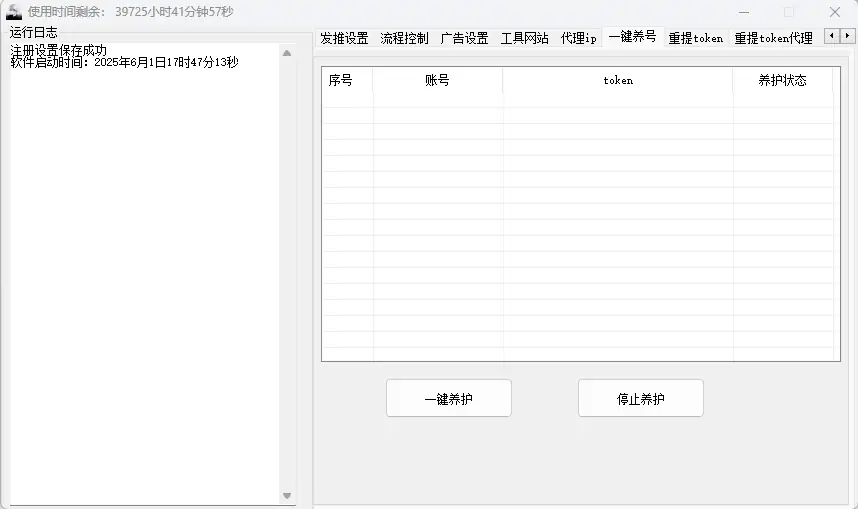Open the 广告设置 tab
Viewport: 858px width, 509px height.
tap(465, 38)
